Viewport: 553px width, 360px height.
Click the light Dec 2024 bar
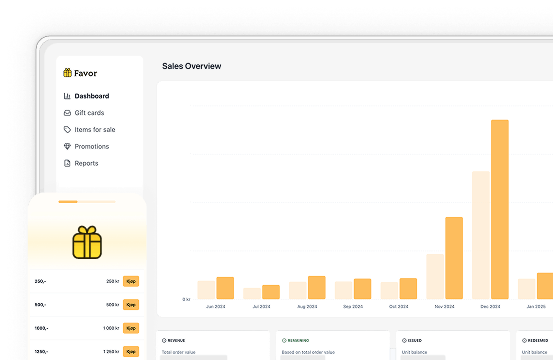pos(481,235)
